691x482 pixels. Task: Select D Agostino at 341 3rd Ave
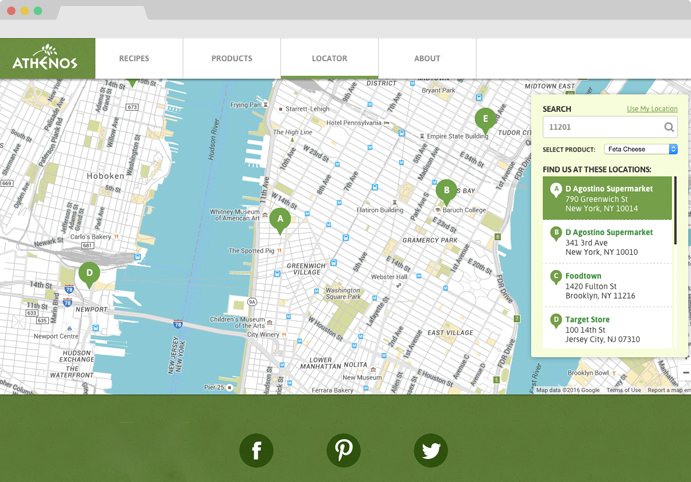coord(607,242)
